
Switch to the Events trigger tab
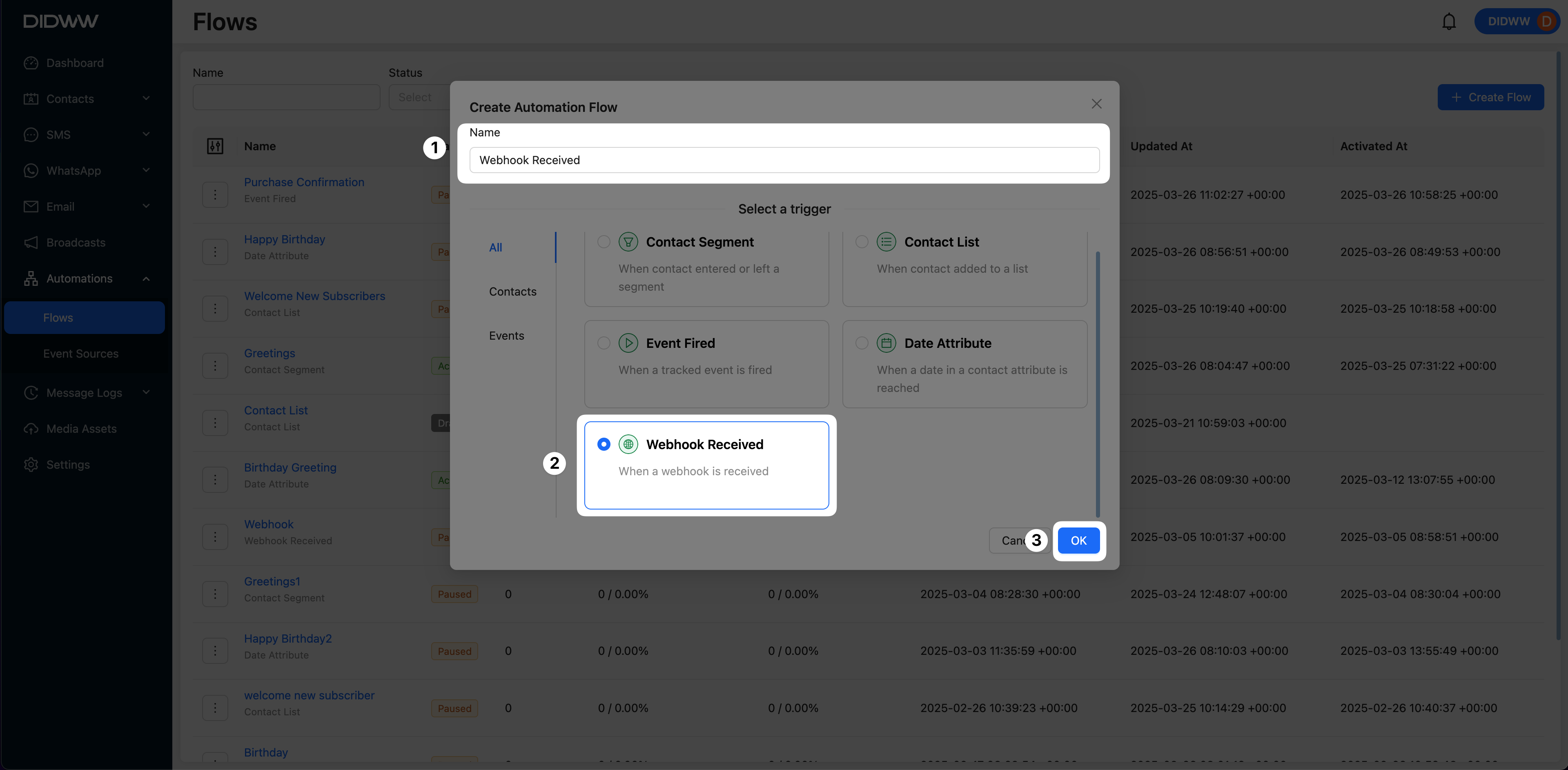pyautogui.click(x=506, y=335)
